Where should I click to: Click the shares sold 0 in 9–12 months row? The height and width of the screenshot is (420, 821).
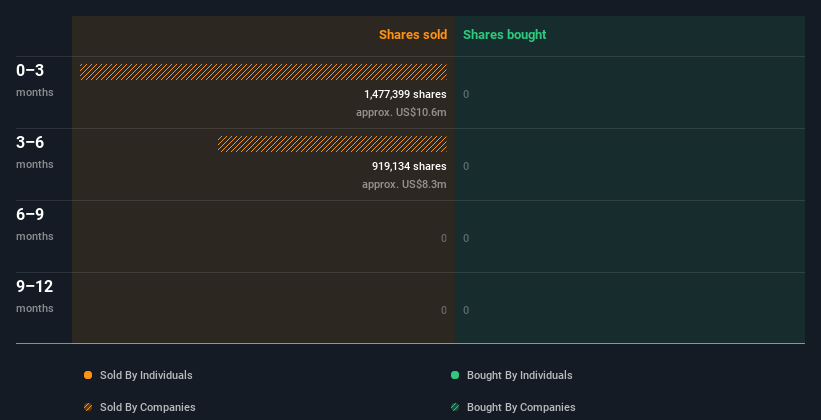point(444,310)
